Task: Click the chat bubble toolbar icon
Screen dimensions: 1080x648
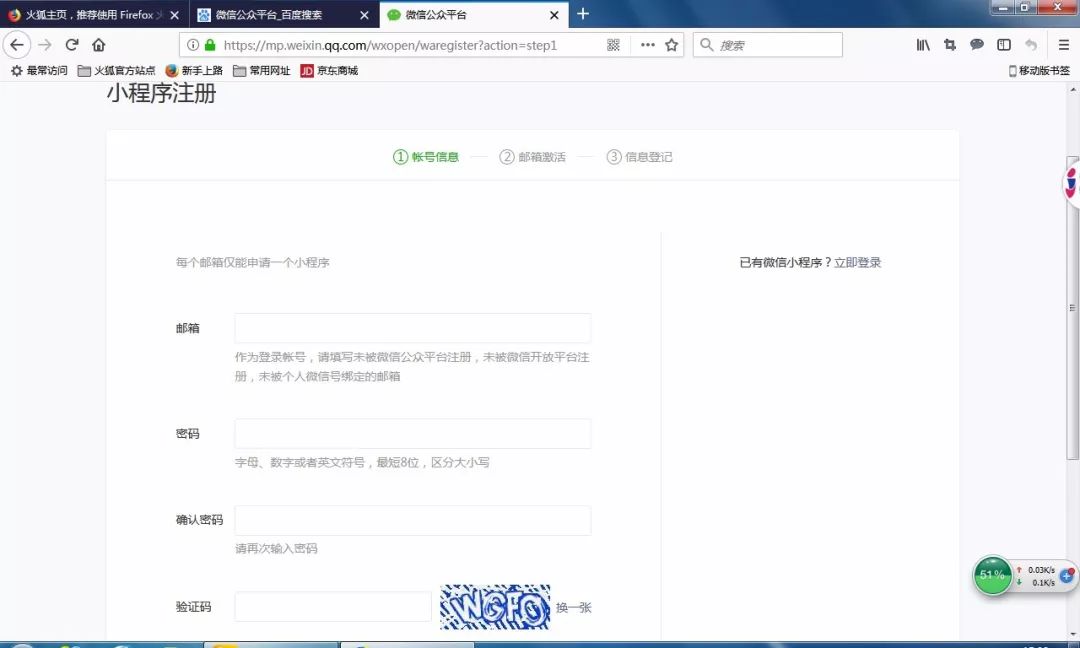Action: click(x=977, y=45)
